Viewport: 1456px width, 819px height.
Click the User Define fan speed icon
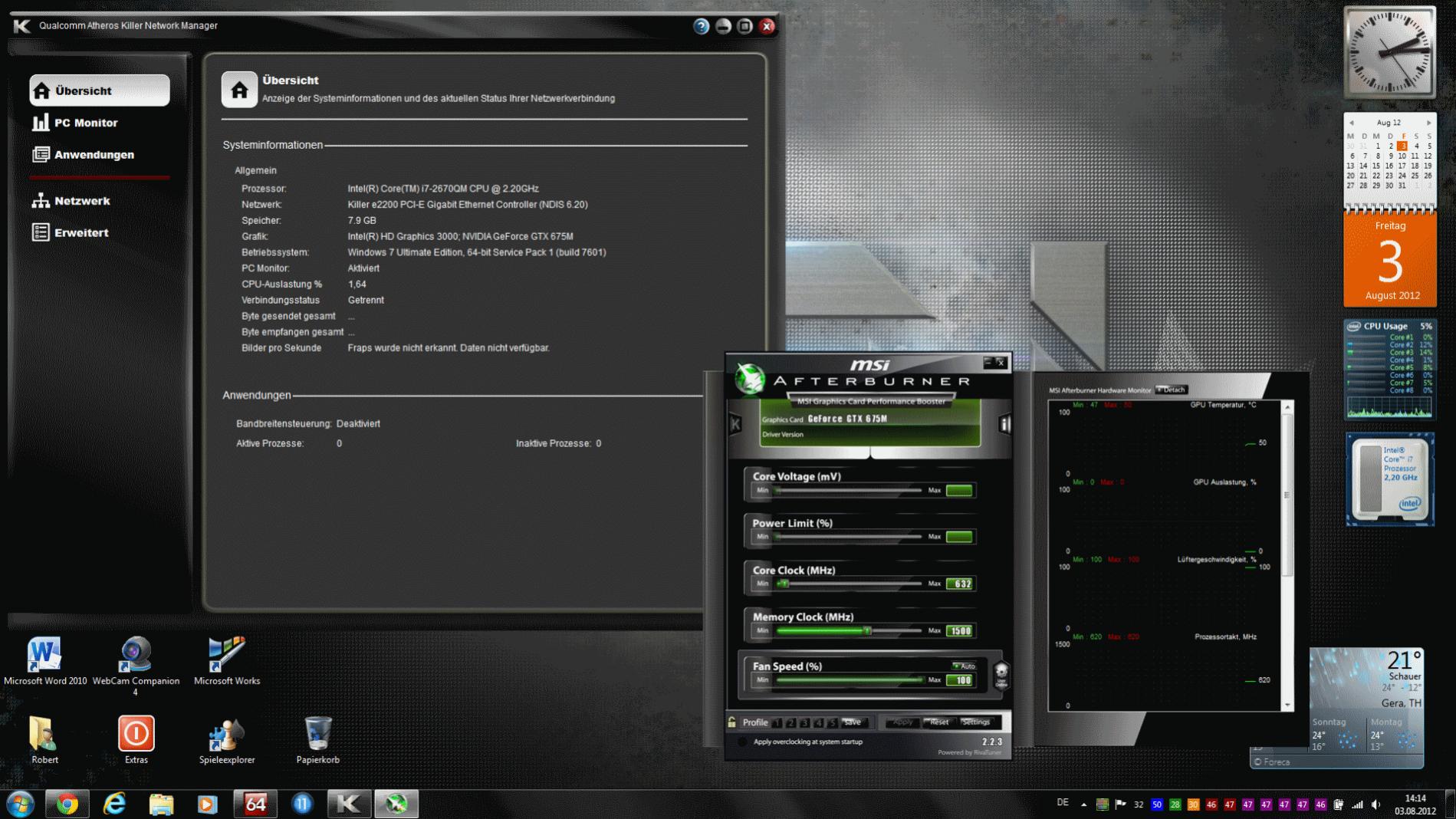coord(1001,676)
